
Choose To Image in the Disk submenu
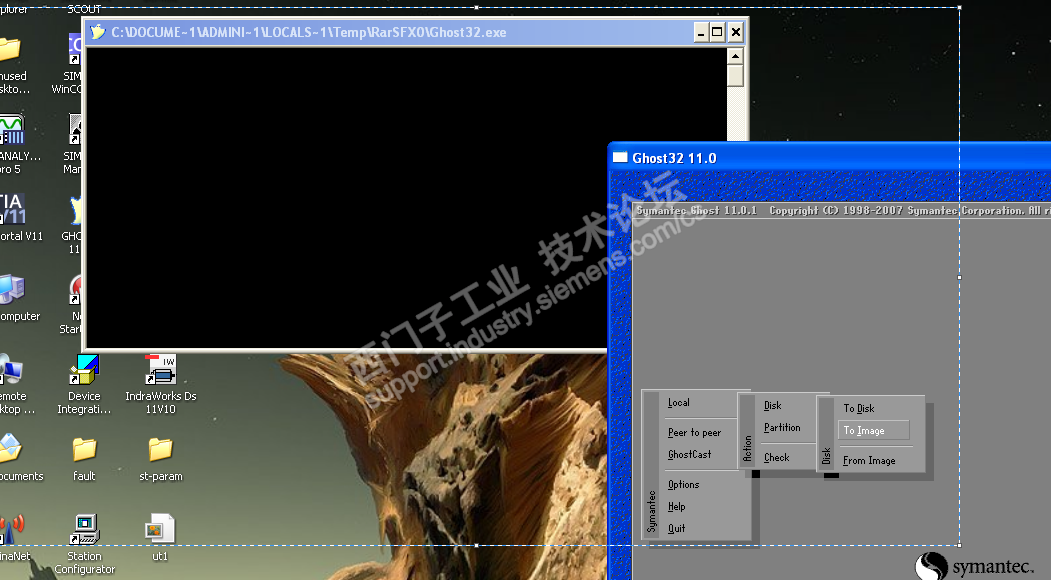pyautogui.click(x=873, y=430)
